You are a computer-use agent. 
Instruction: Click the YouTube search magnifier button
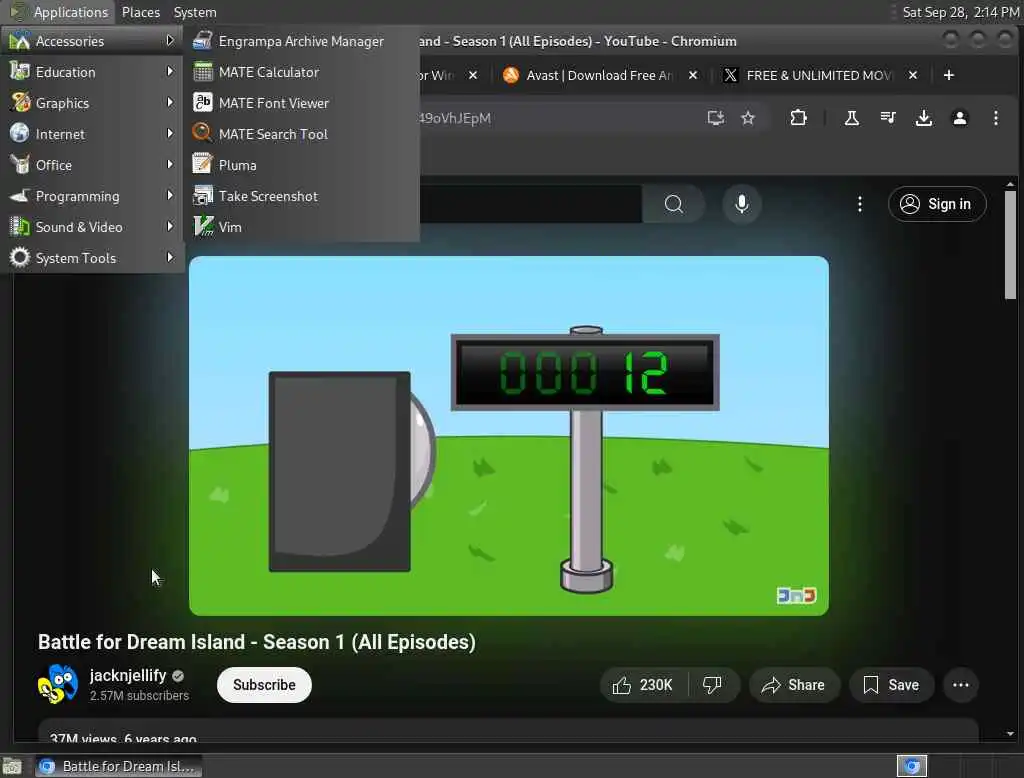pyautogui.click(x=673, y=204)
